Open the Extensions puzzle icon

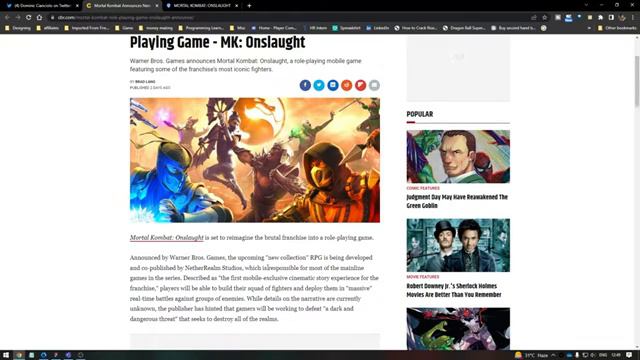tap(600, 18)
